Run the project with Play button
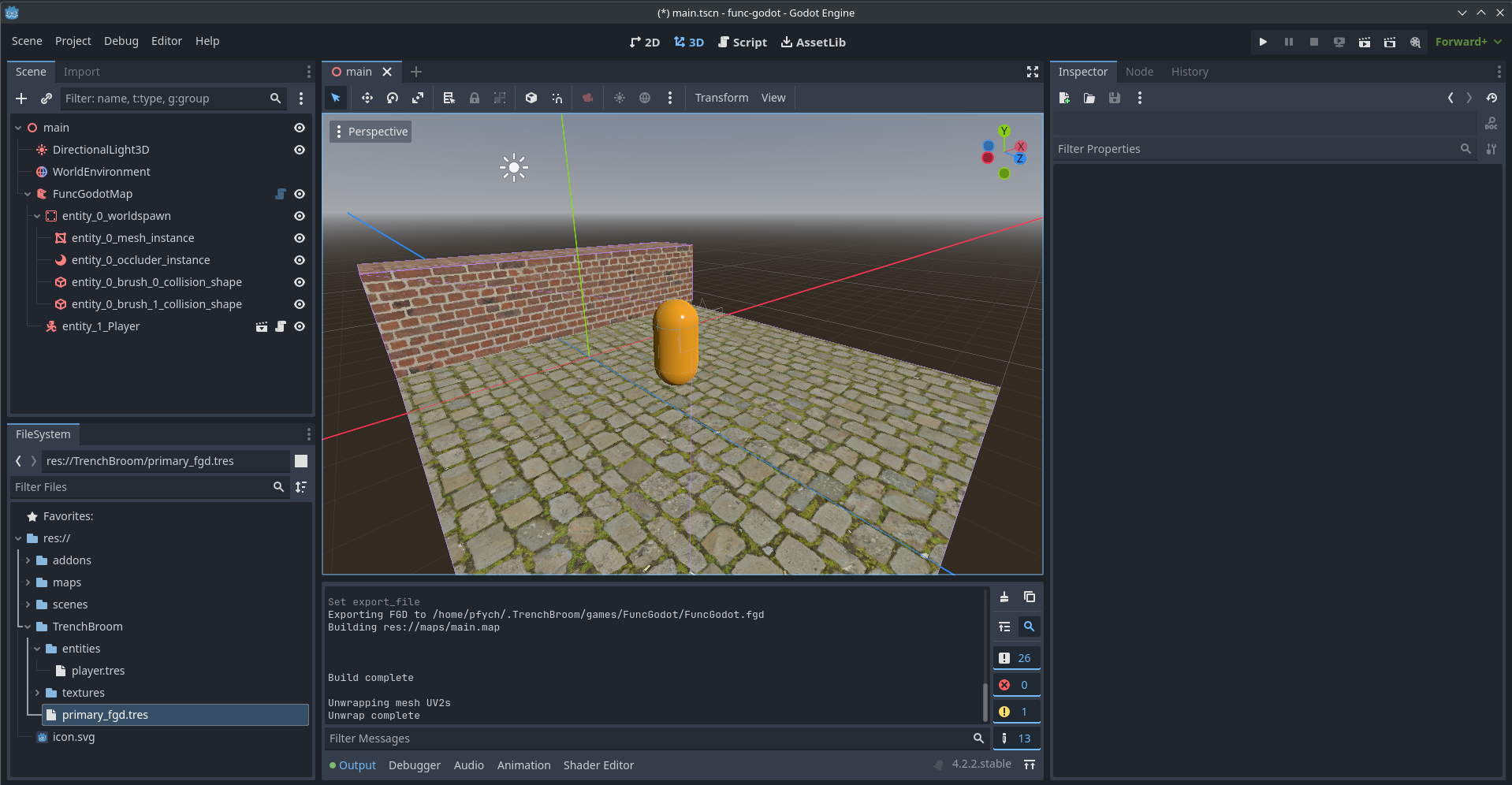 point(1263,42)
